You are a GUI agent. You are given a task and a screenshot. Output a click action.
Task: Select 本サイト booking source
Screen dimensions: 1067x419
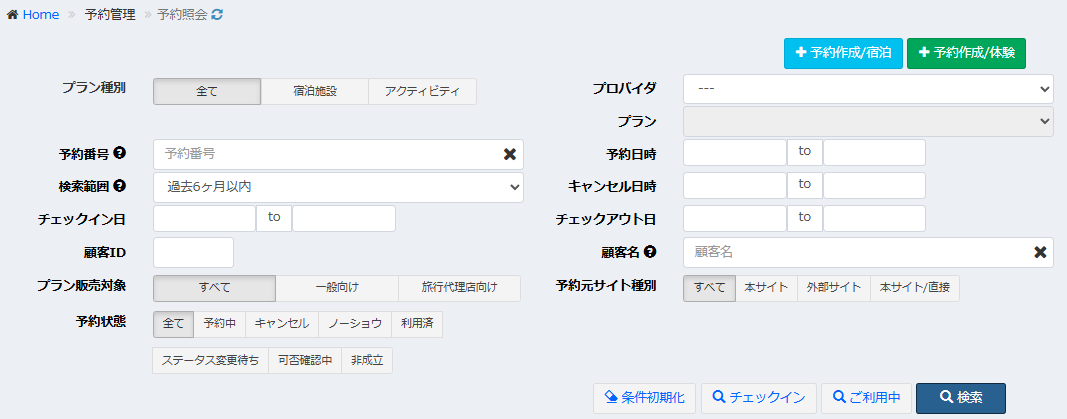tap(766, 288)
